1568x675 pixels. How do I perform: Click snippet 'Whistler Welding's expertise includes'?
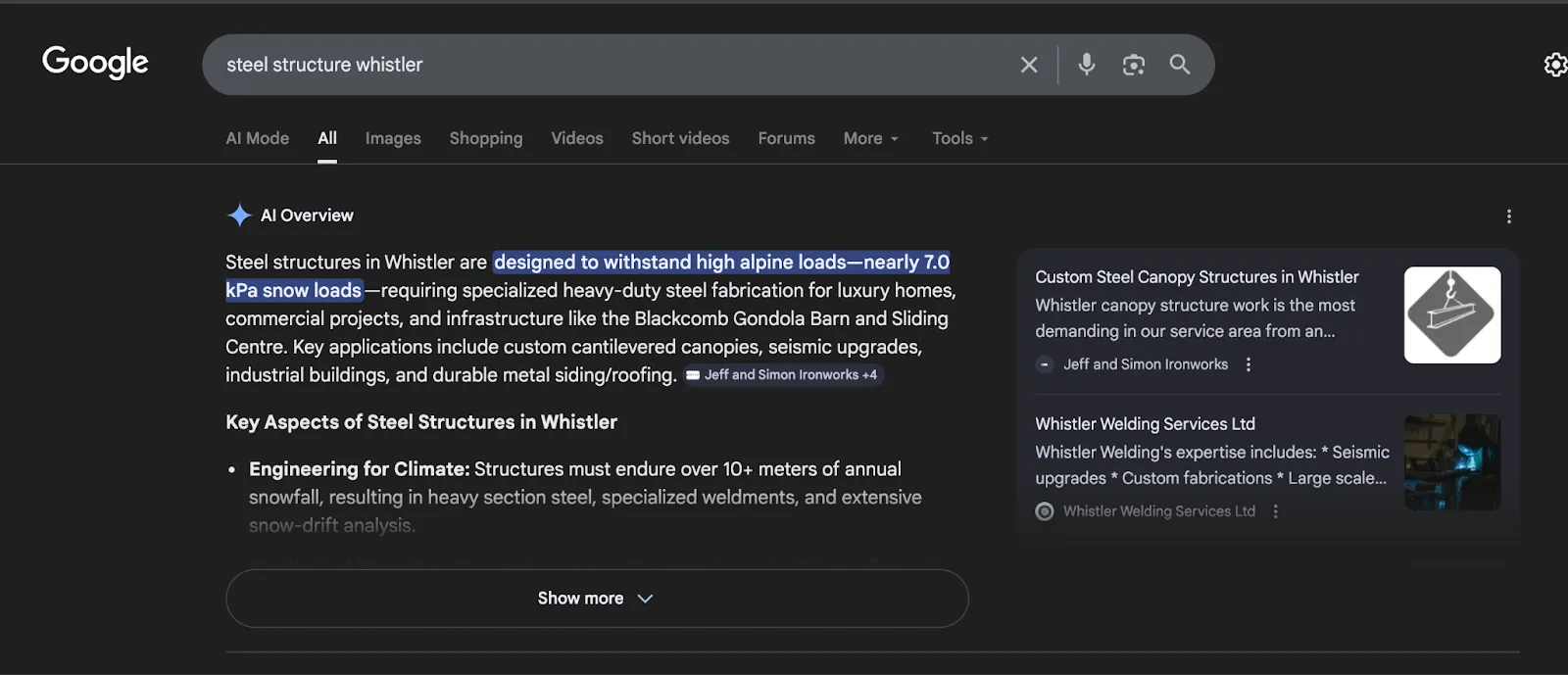tap(1175, 453)
